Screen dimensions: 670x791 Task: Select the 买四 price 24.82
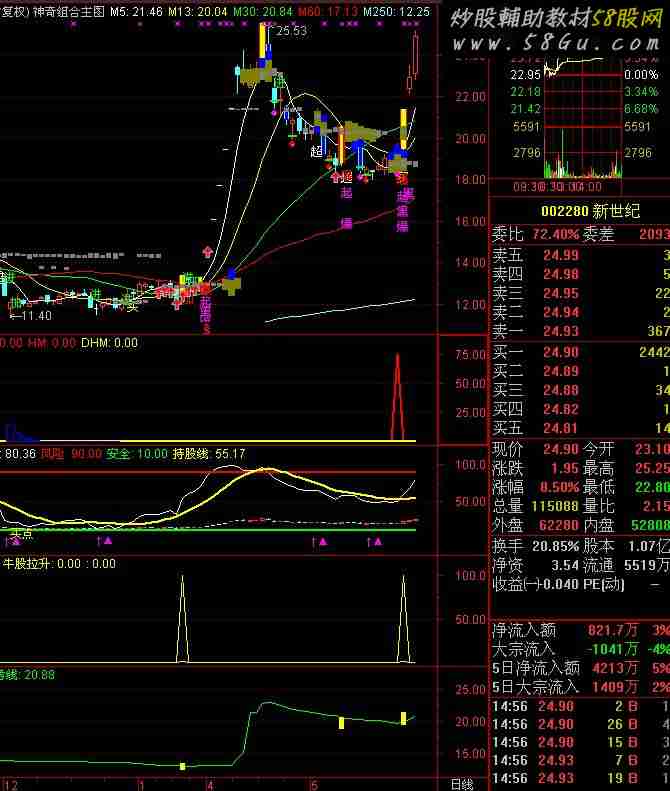561,410
